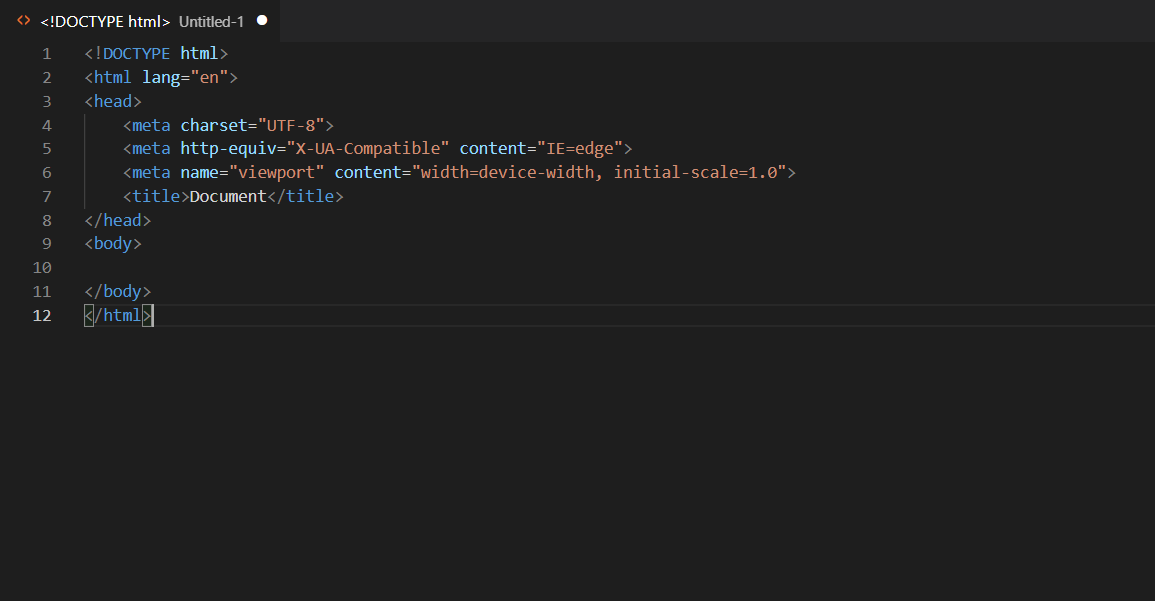This screenshot has height=601, width=1155.
Task: Select the Untitled-1 editor tab
Action: pyautogui.click(x=211, y=21)
